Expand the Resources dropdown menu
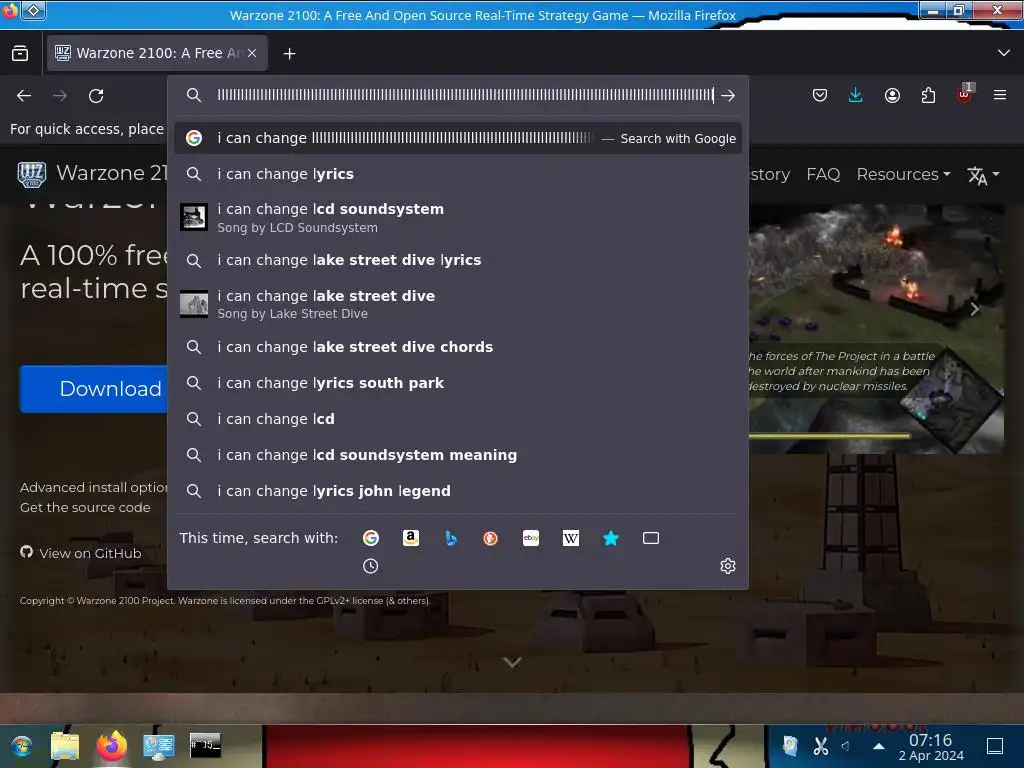This screenshot has height=768, width=1024. tap(903, 174)
